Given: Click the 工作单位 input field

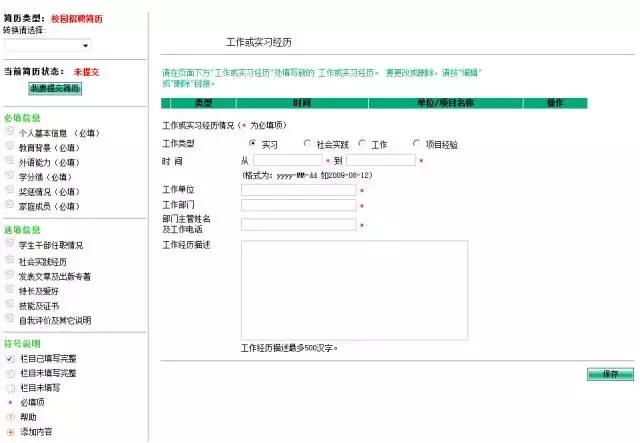Looking at the screenshot, I should (298, 190).
